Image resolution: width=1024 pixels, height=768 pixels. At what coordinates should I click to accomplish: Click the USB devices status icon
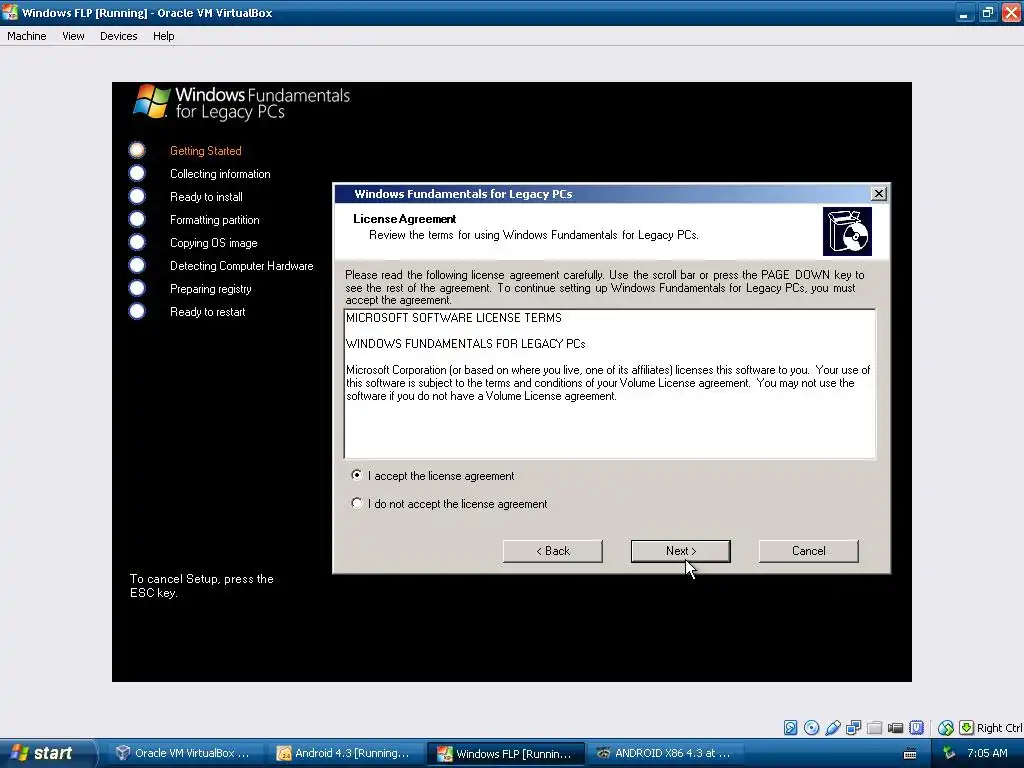click(833, 728)
